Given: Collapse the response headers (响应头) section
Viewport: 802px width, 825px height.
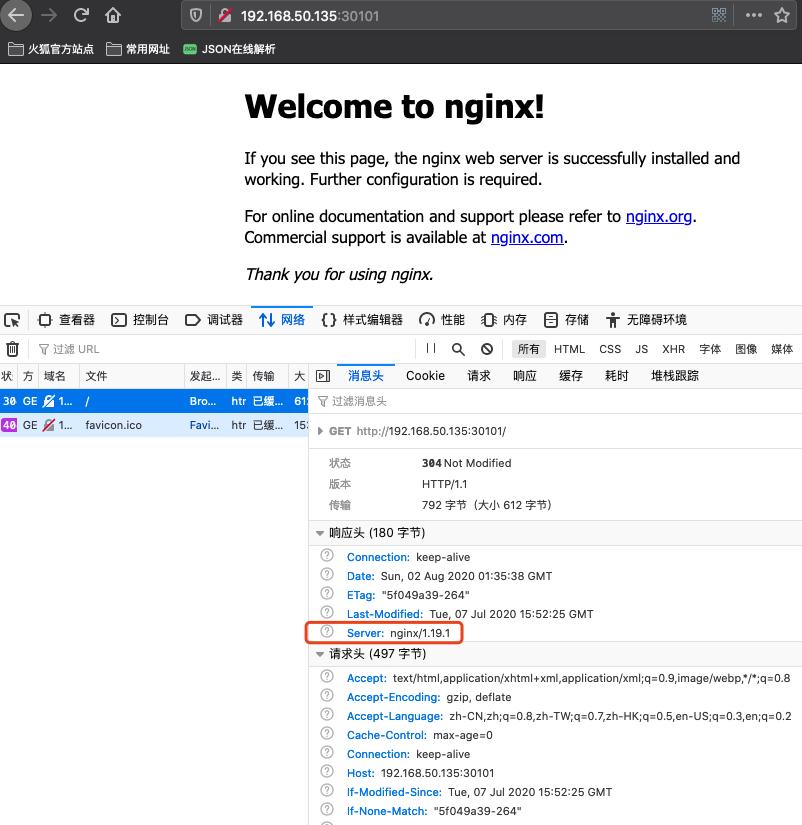Looking at the screenshot, I should tap(320, 533).
